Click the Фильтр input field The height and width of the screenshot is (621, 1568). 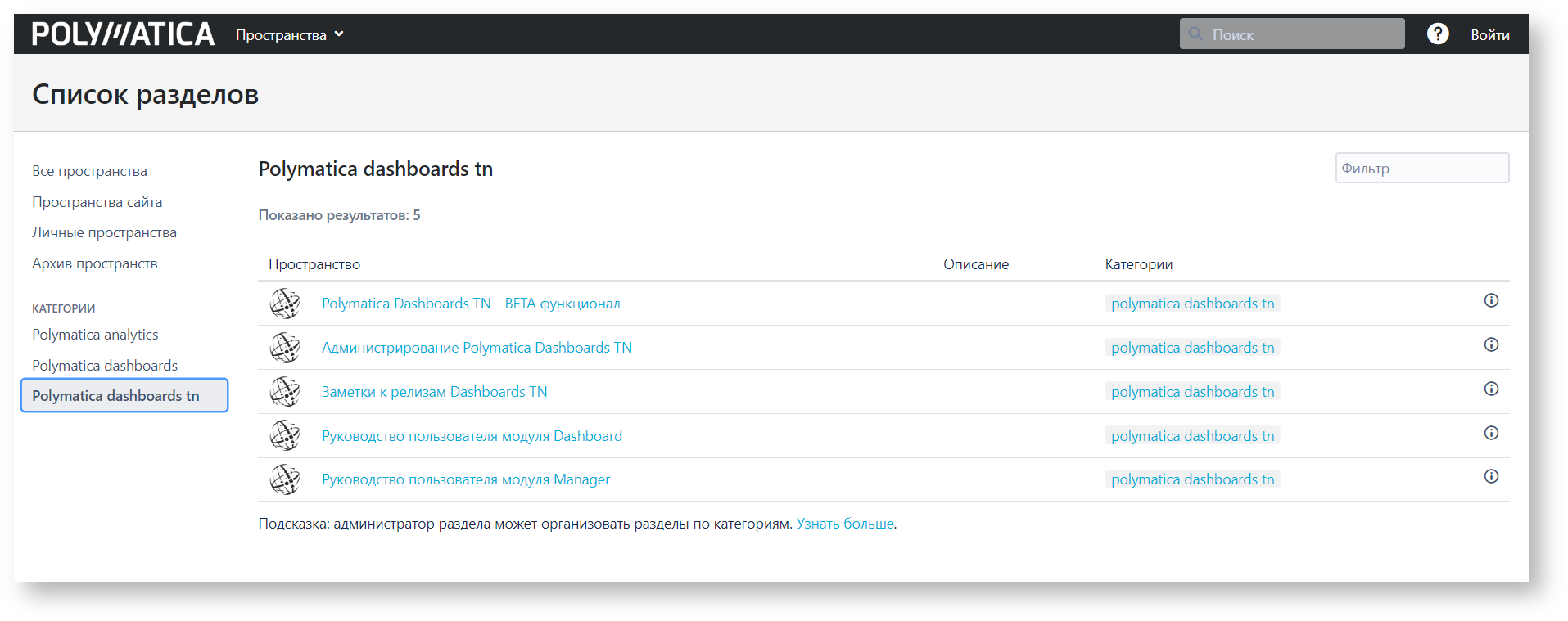click(x=1421, y=169)
